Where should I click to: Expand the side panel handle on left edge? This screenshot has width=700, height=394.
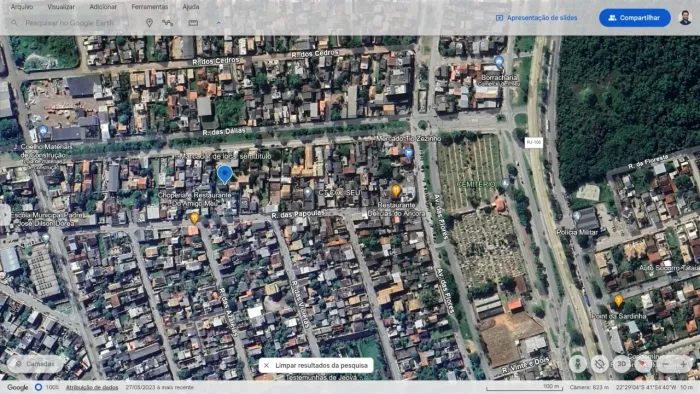[x=4, y=215]
